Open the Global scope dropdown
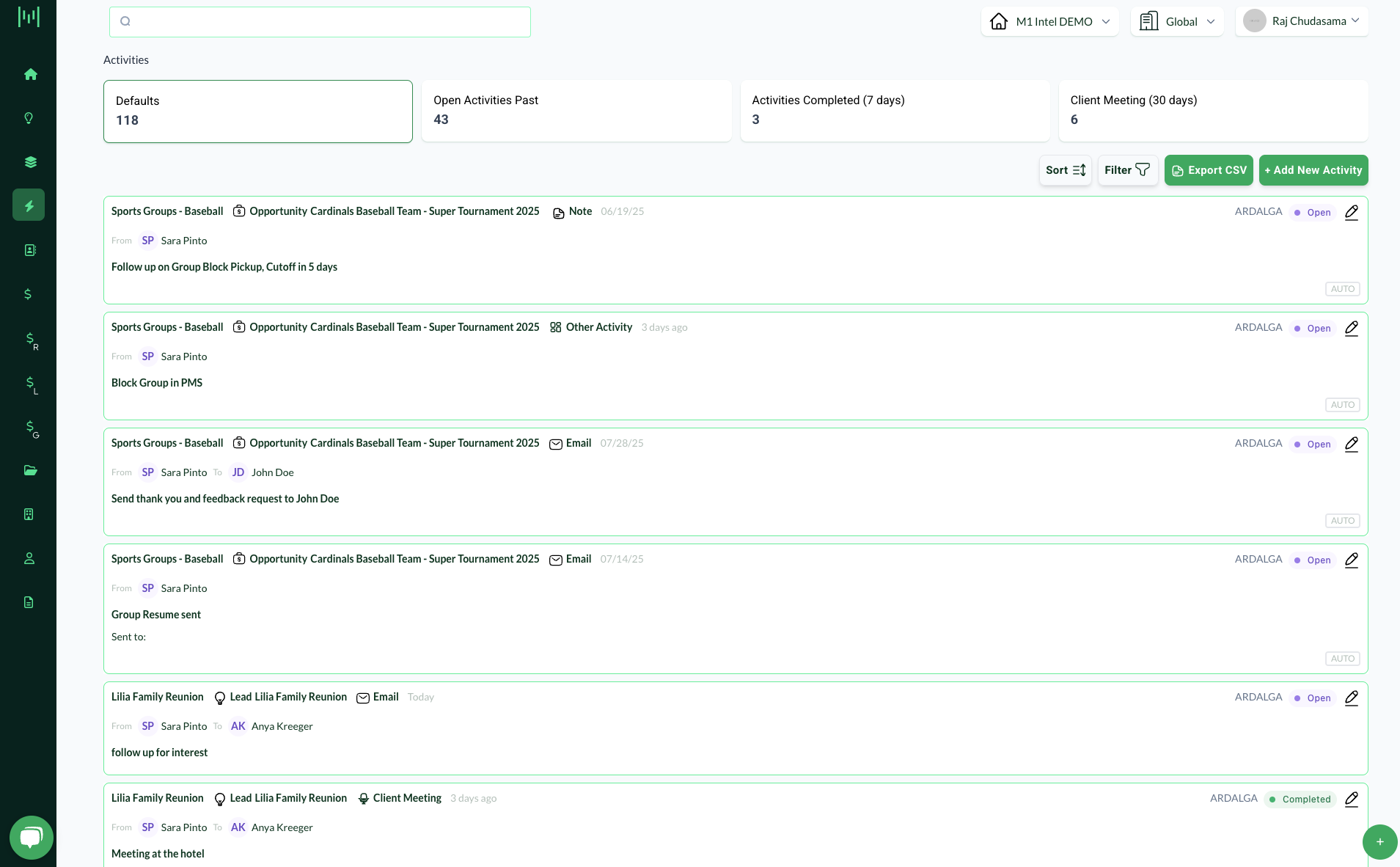 pyautogui.click(x=1176, y=21)
